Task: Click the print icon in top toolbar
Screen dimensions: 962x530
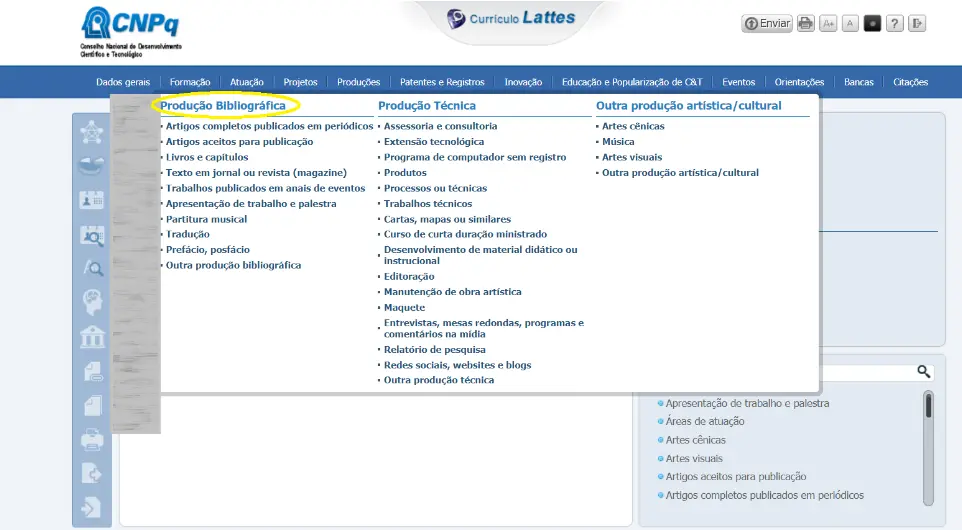Action: pos(805,24)
